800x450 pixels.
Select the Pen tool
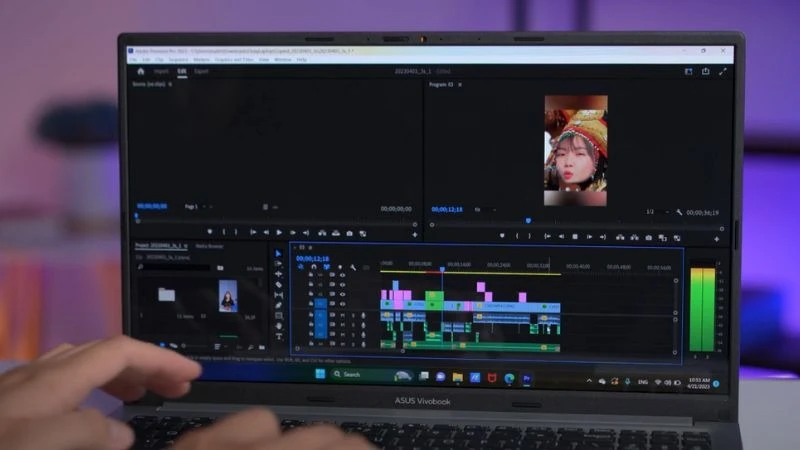tap(278, 305)
